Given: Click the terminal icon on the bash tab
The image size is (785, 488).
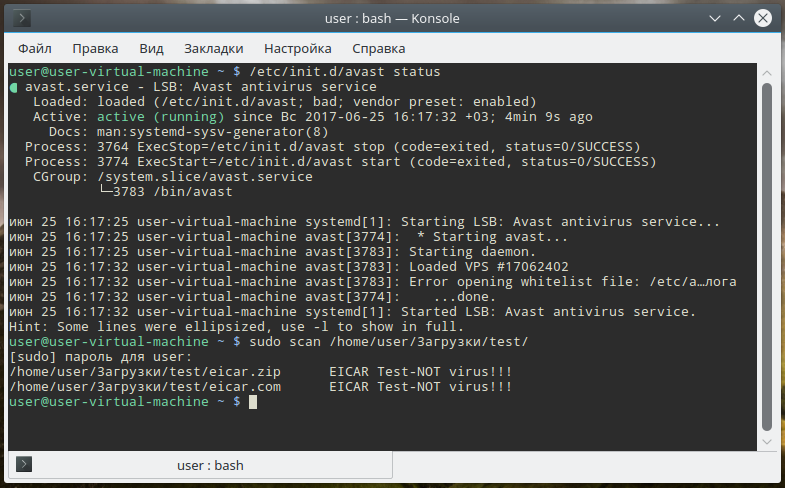Looking at the screenshot, I should pos(24,464).
